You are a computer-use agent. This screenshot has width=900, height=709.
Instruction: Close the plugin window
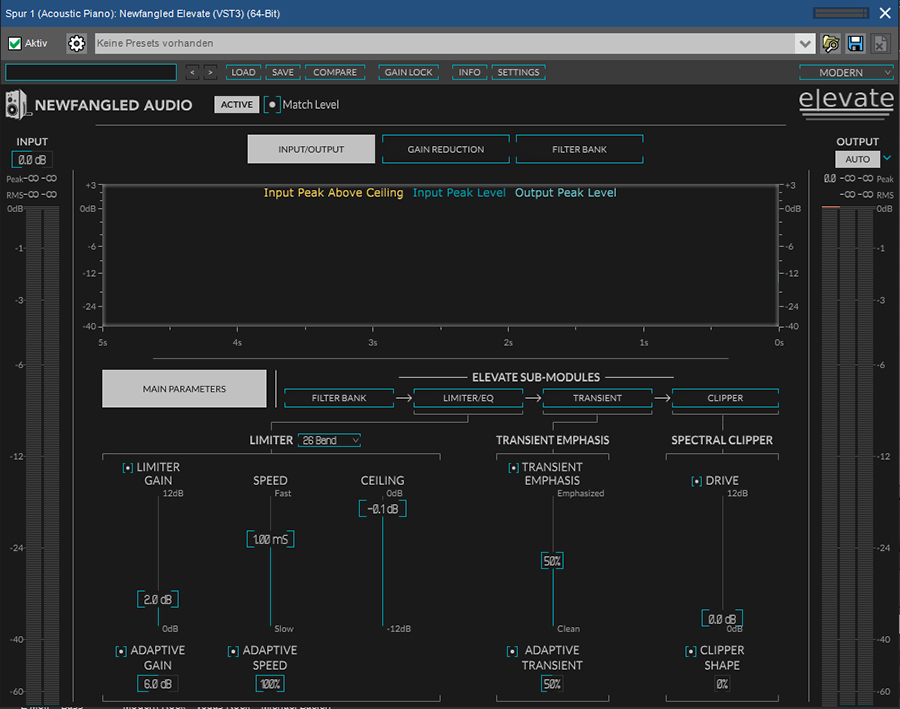coord(885,13)
